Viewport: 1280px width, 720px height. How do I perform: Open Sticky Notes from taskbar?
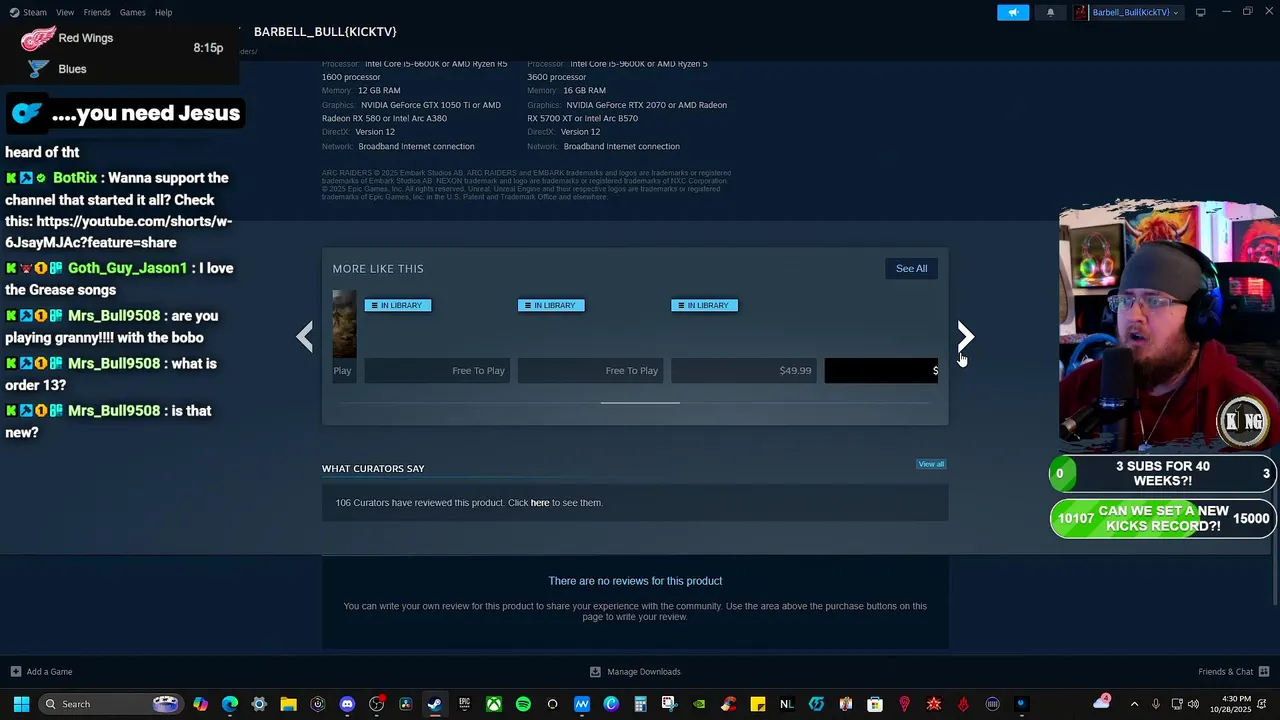tap(757, 704)
